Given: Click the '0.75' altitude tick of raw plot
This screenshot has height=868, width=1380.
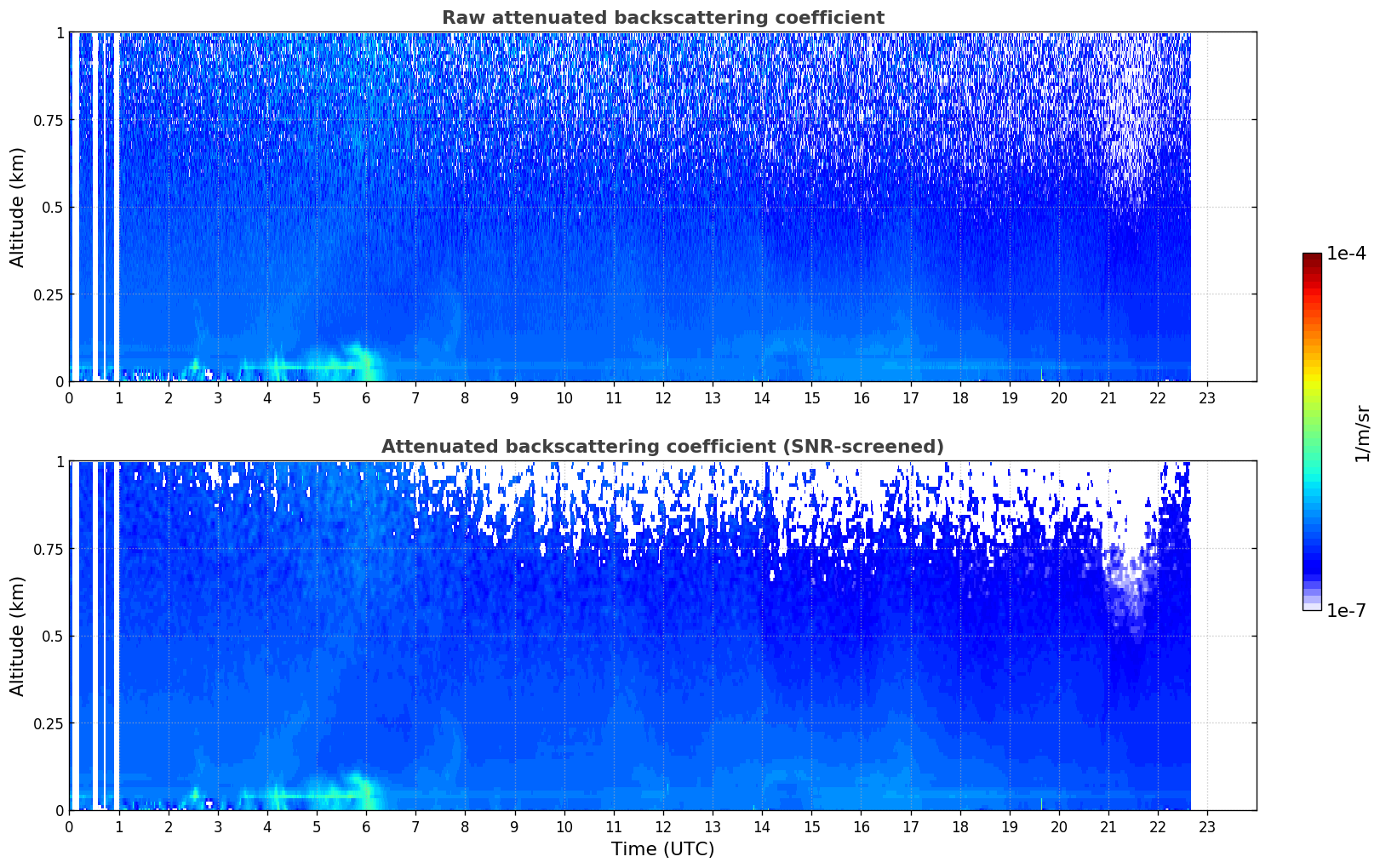Looking at the screenshot, I should tap(49, 120).
